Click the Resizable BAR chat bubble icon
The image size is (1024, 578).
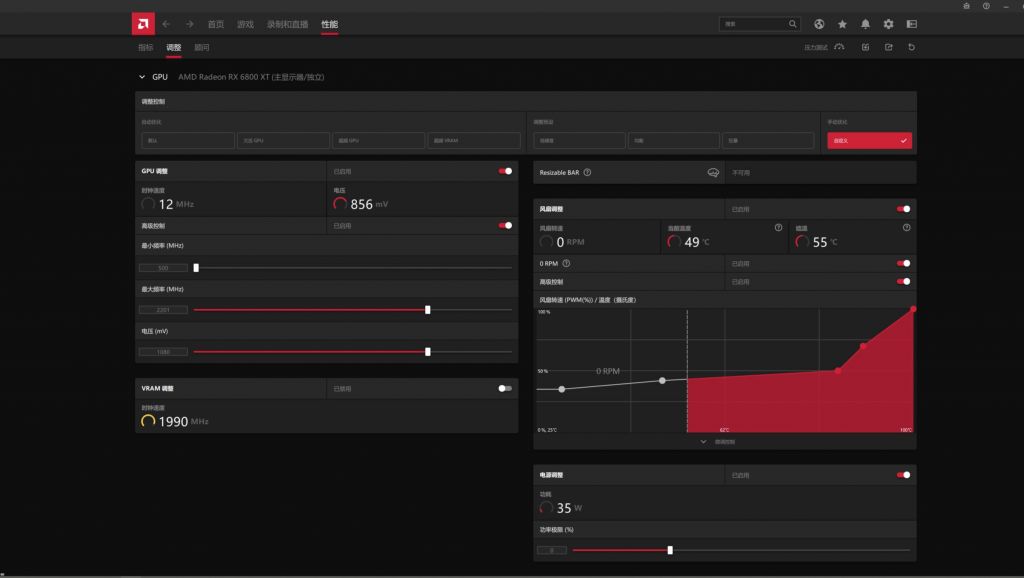pos(713,172)
